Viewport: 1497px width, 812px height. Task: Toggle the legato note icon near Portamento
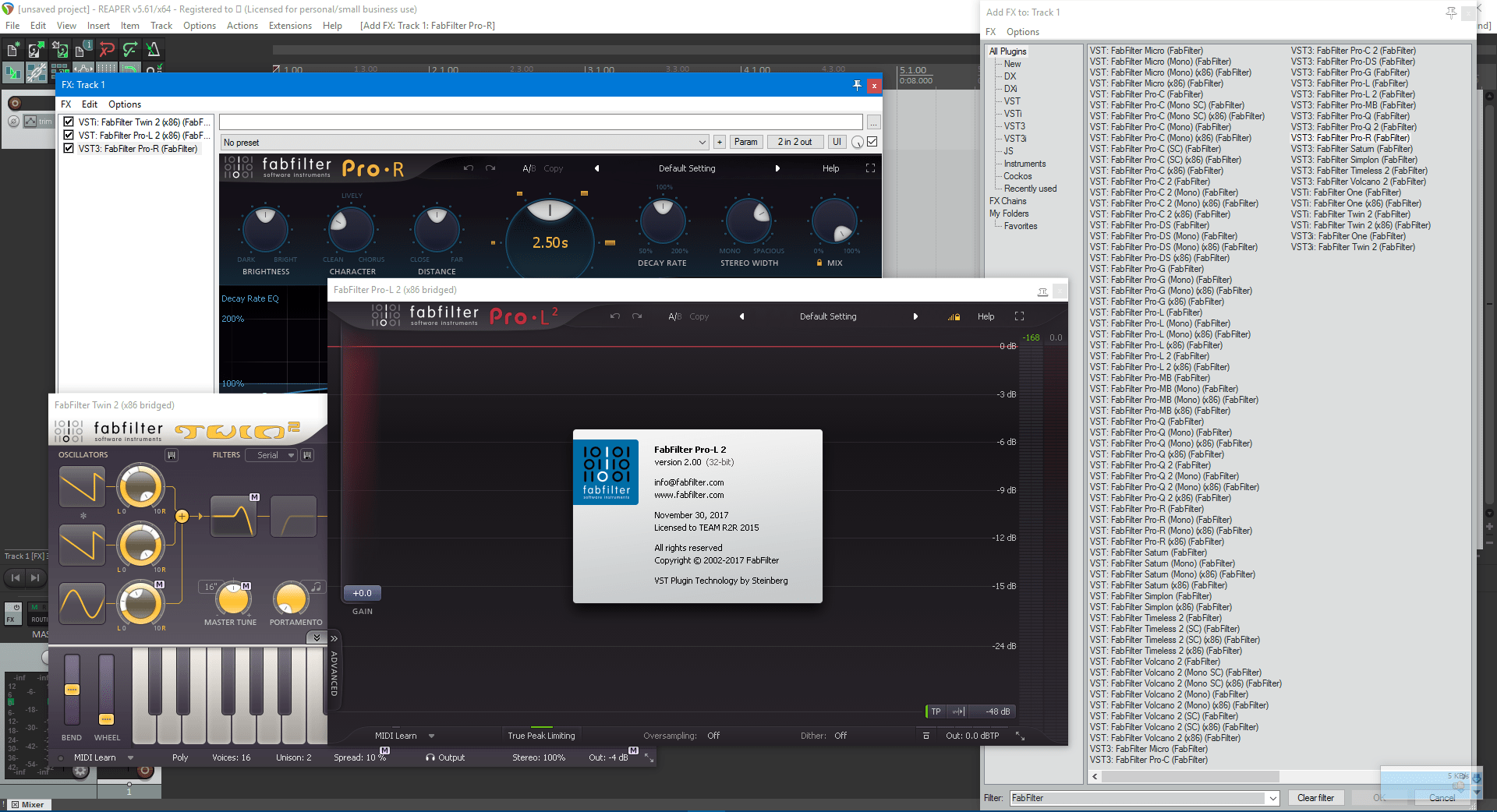click(x=317, y=587)
